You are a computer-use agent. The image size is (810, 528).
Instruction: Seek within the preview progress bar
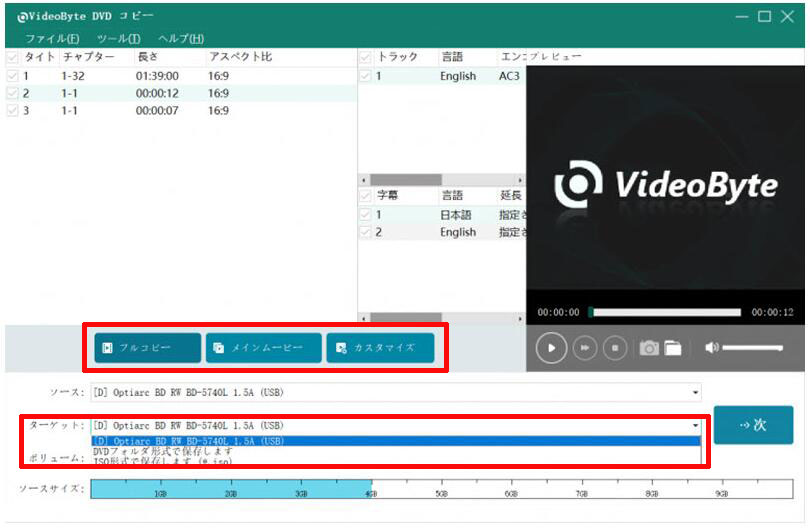click(667, 312)
